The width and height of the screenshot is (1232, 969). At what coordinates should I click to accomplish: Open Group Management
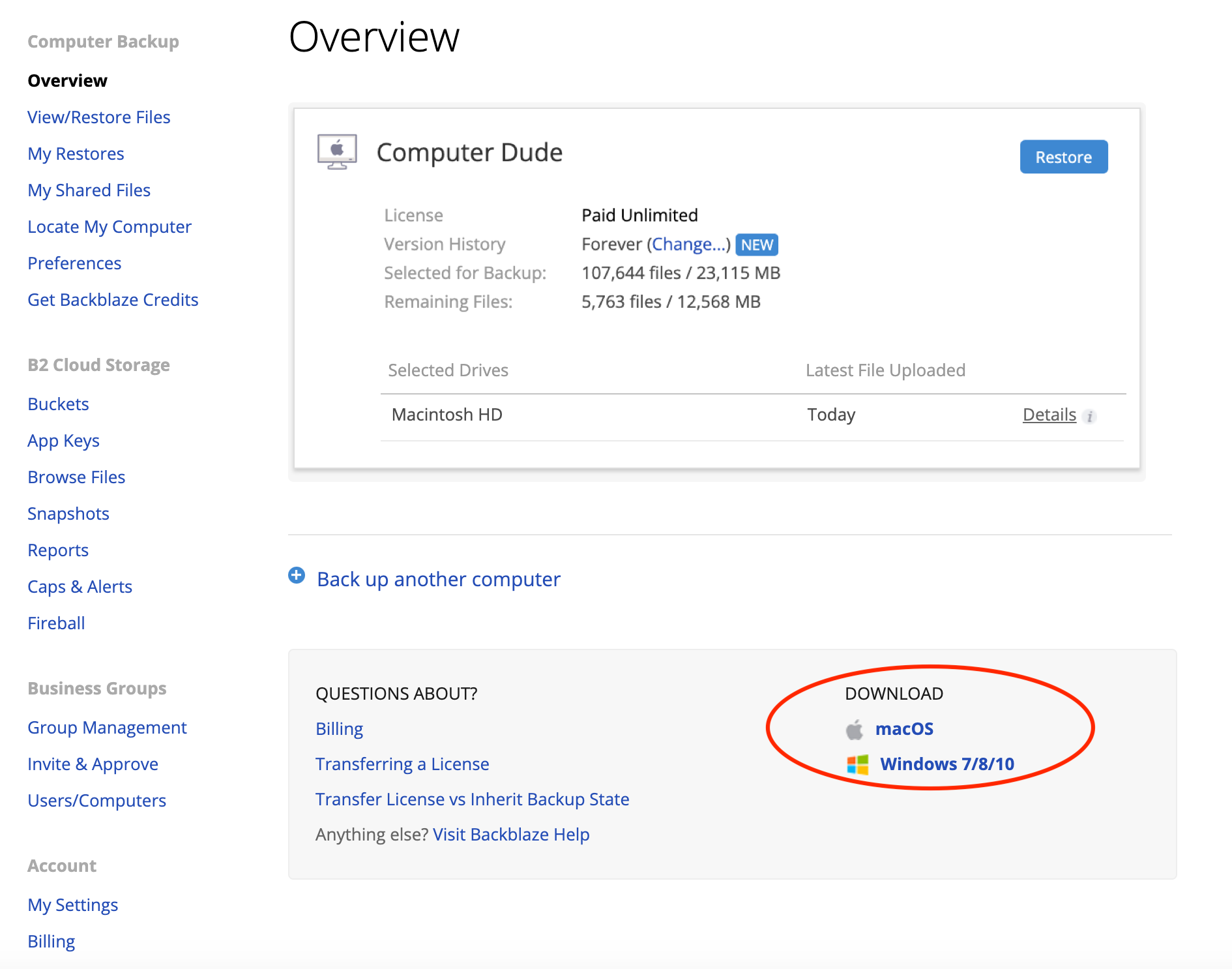pos(107,728)
